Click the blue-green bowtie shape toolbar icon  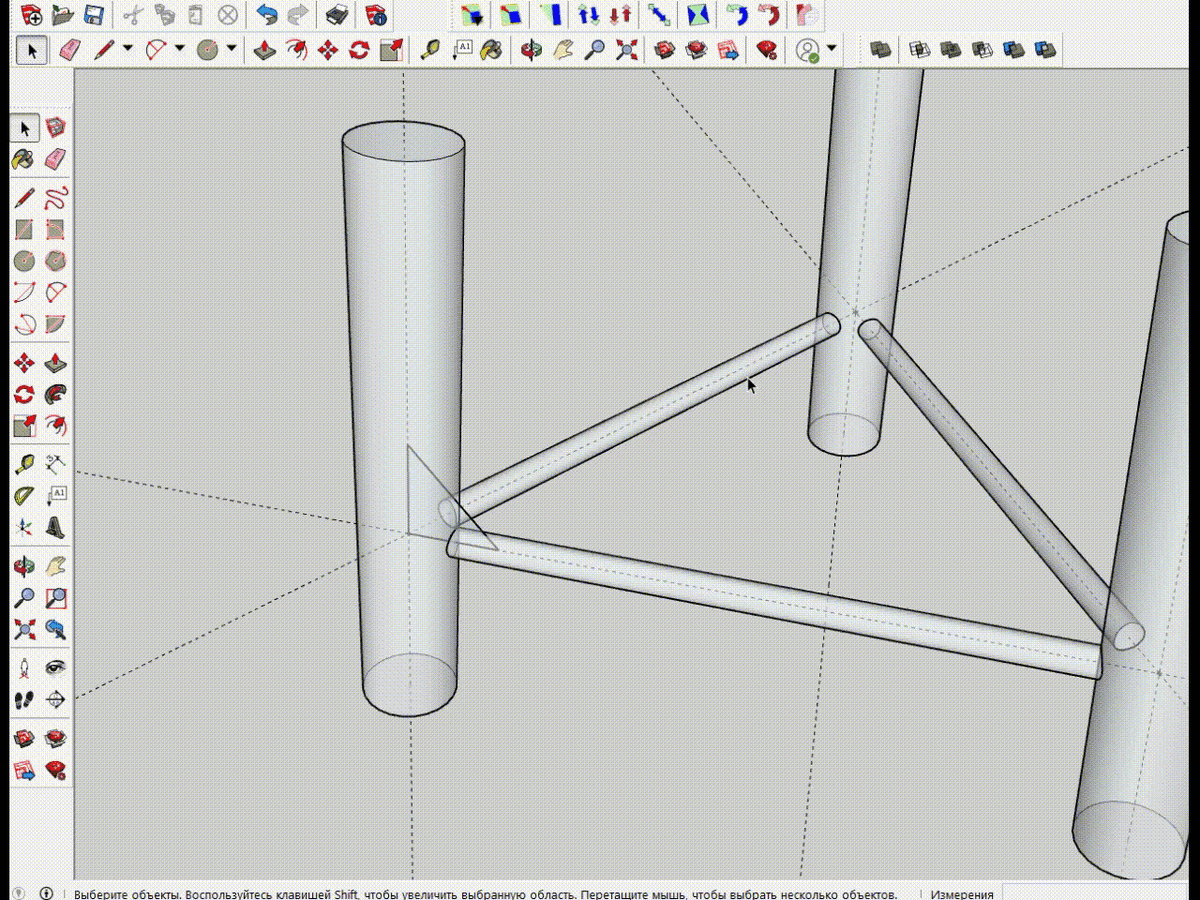(700, 15)
